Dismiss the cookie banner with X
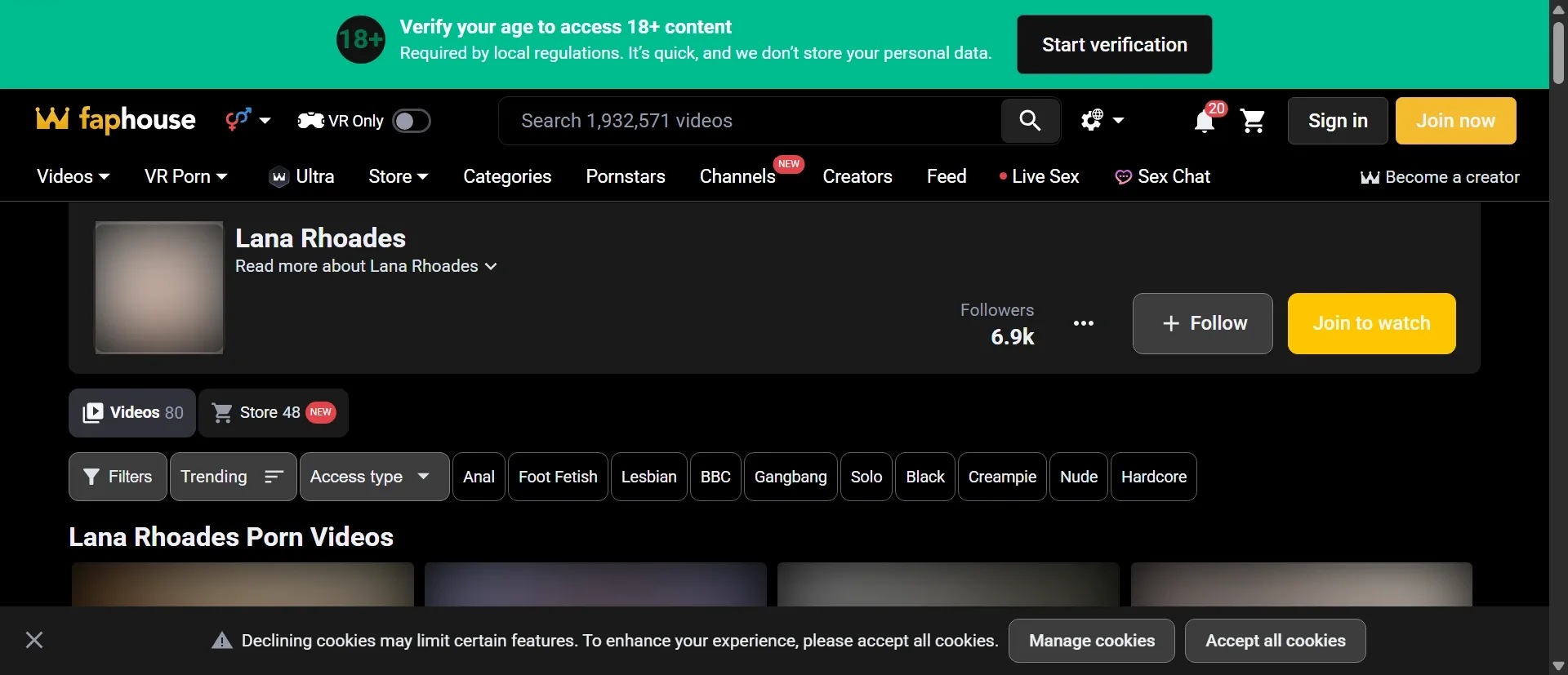This screenshot has height=675, width=1568. point(34,640)
